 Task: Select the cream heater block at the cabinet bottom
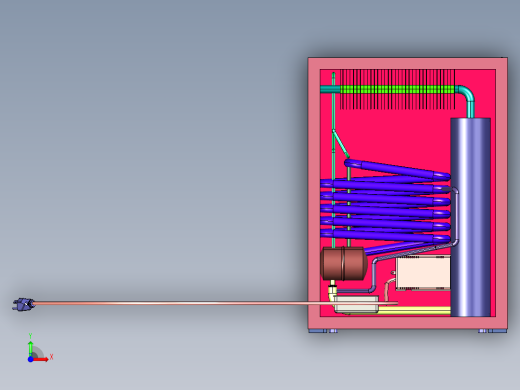(356, 304)
